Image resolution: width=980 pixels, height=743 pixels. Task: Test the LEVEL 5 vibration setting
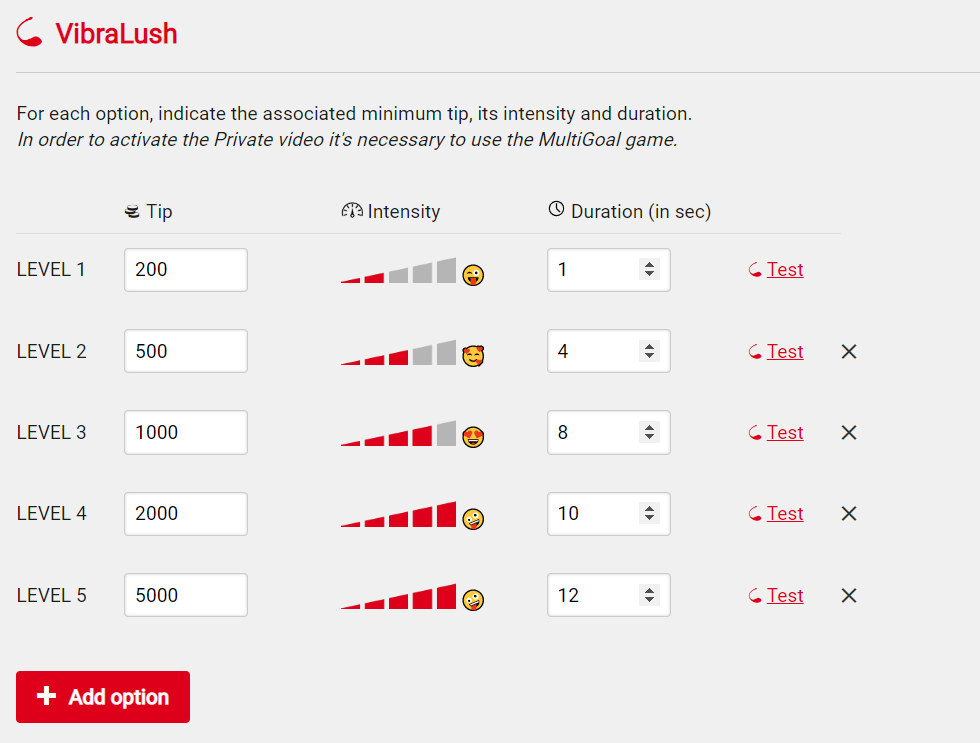[x=776, y=596]
